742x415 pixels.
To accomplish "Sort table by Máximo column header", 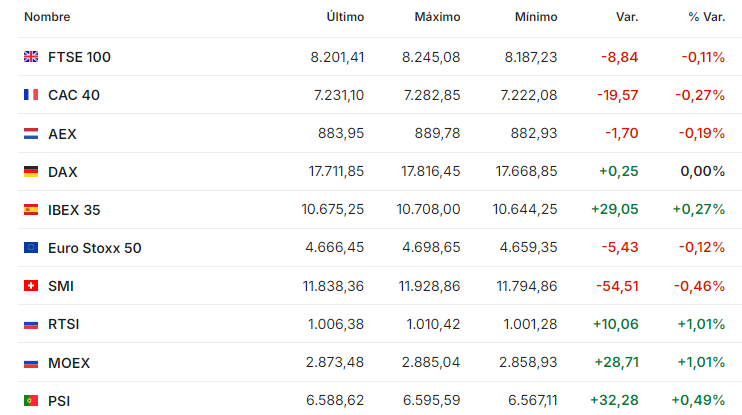I will pos(437,17).
